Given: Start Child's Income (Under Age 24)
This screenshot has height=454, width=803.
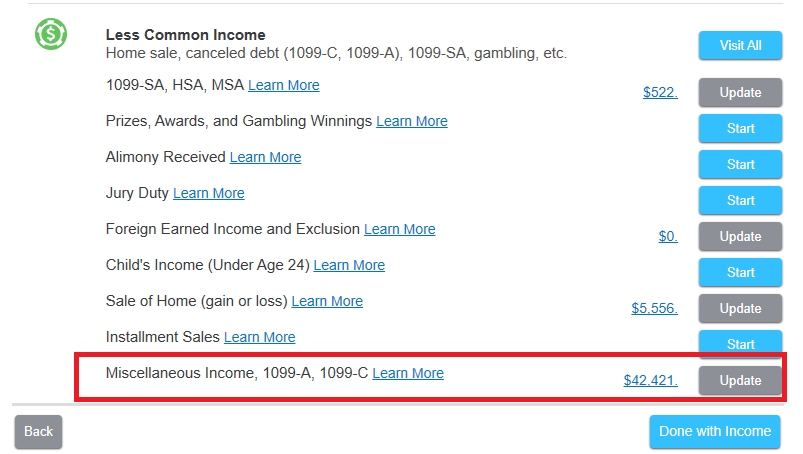Looking at the screenshot, I should 740,273.
